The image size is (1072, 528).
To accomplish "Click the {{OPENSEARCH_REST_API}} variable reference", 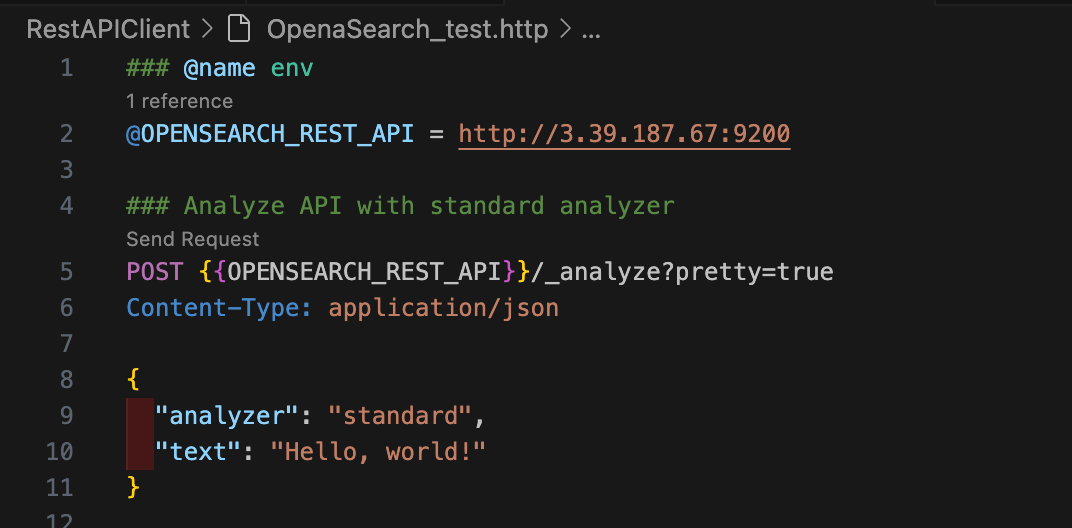I will [x=365, y=272].
